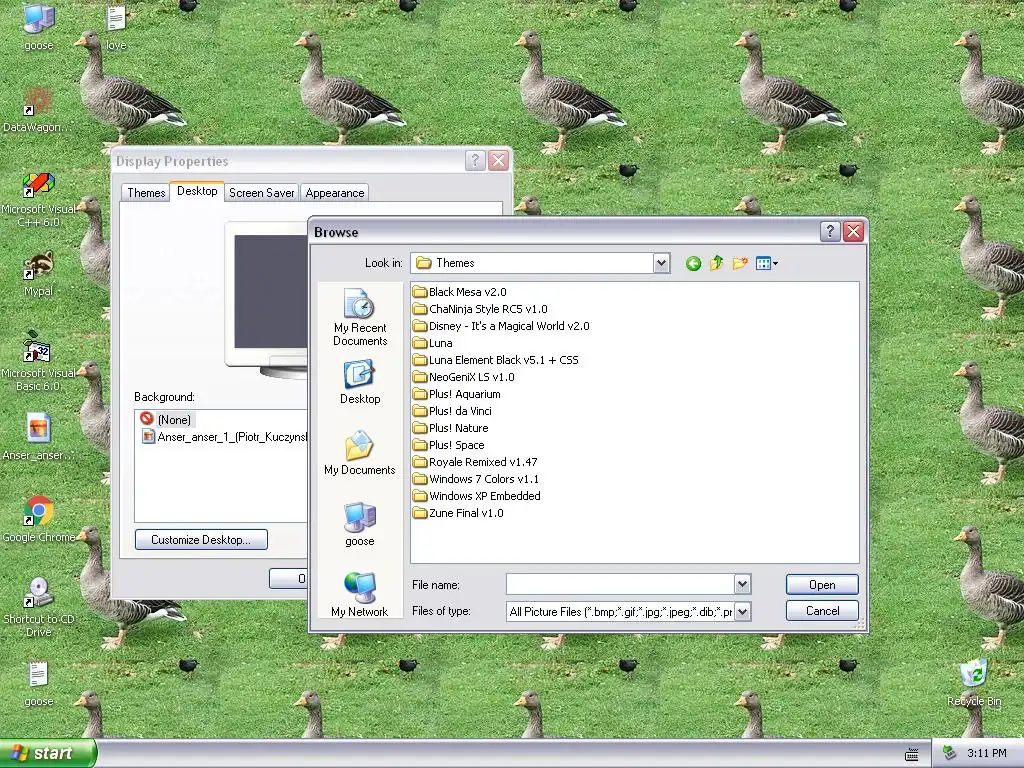Select Luna Element Black v5.1 + CSS folder

(x=496, y=360)
